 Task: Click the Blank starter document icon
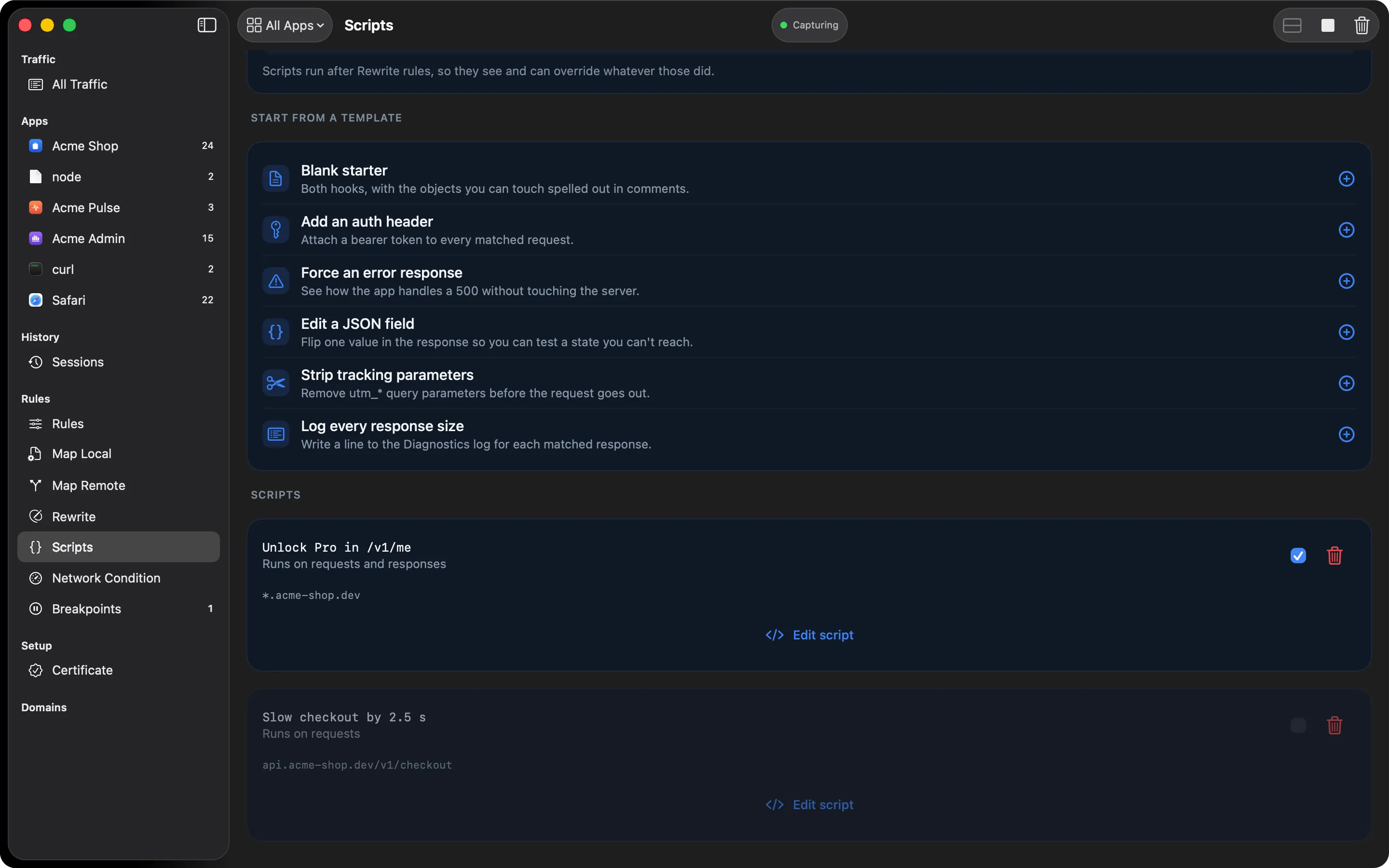pyautogui.click(x=276, y=179)
